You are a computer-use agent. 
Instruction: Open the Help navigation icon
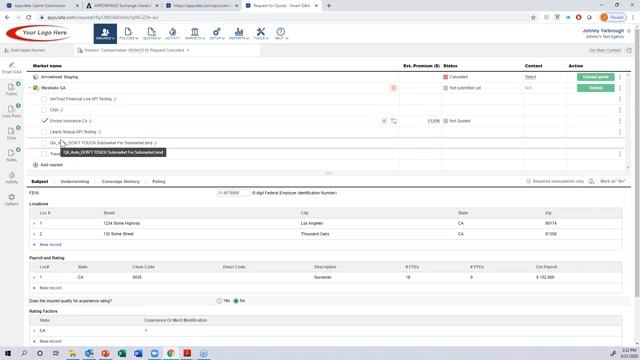tap(281, 33)
